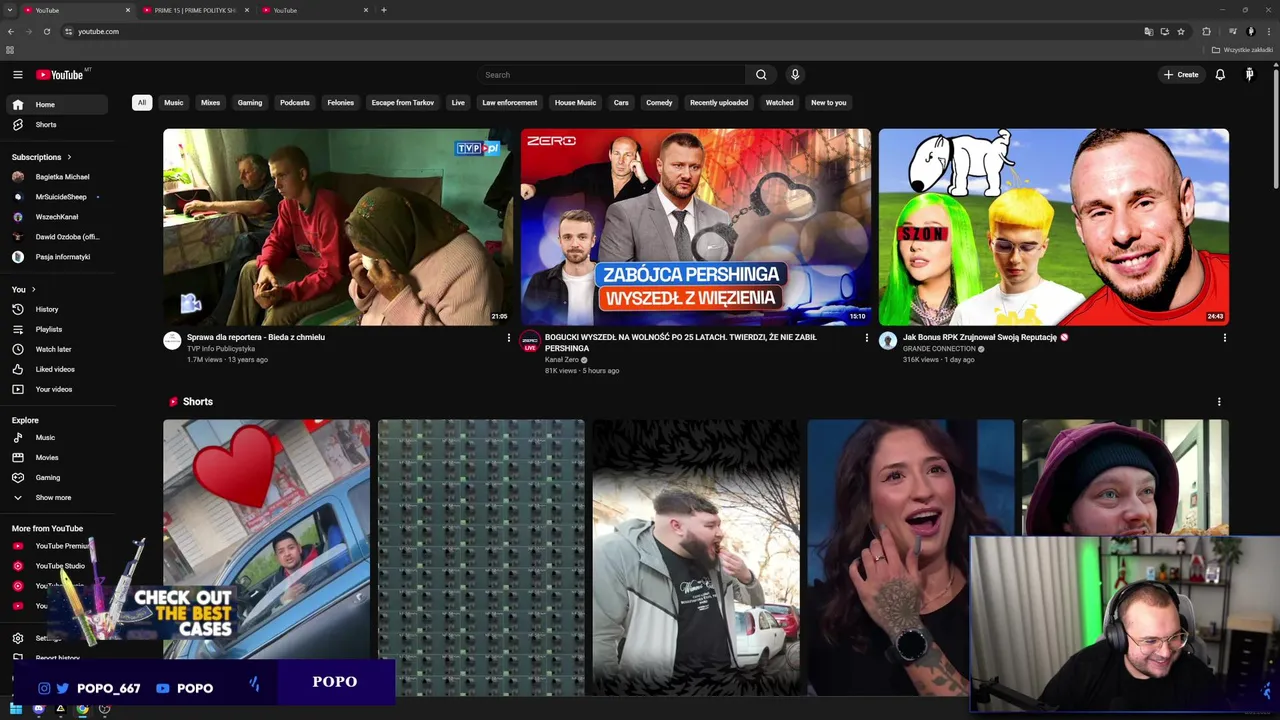Open the Zabójca Pershinga video thumbnail

click(x=696, y=226)
